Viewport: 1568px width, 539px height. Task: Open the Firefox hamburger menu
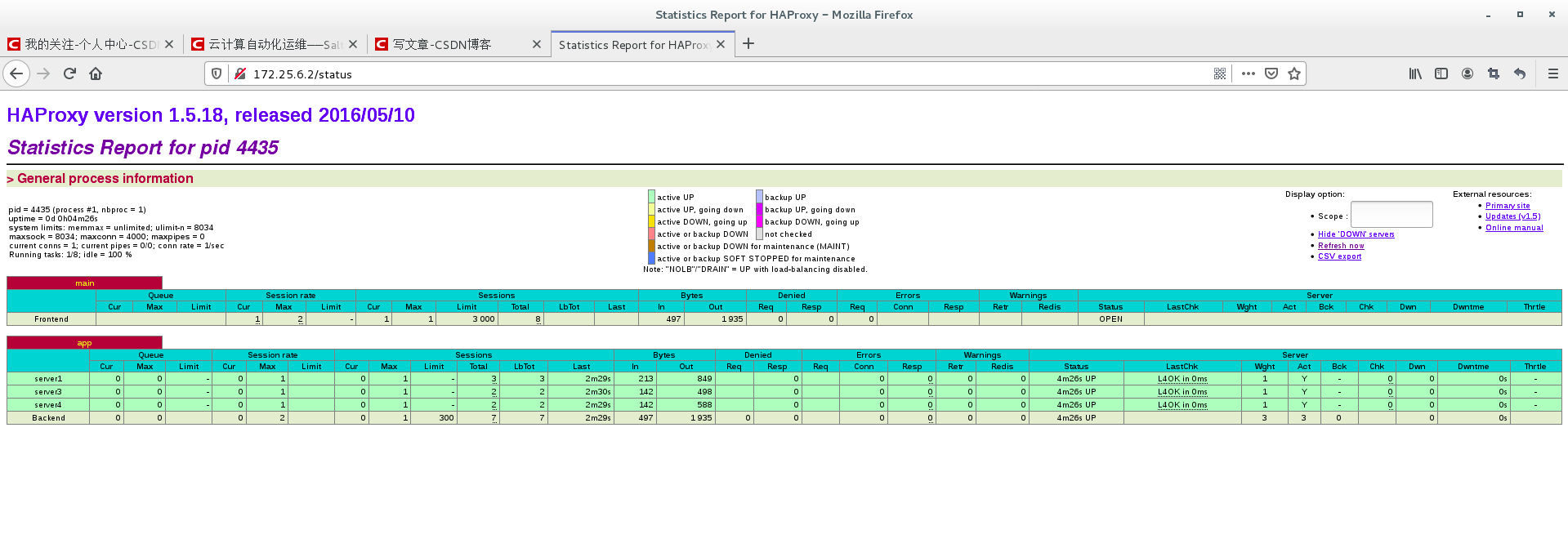pos(1553,73)
